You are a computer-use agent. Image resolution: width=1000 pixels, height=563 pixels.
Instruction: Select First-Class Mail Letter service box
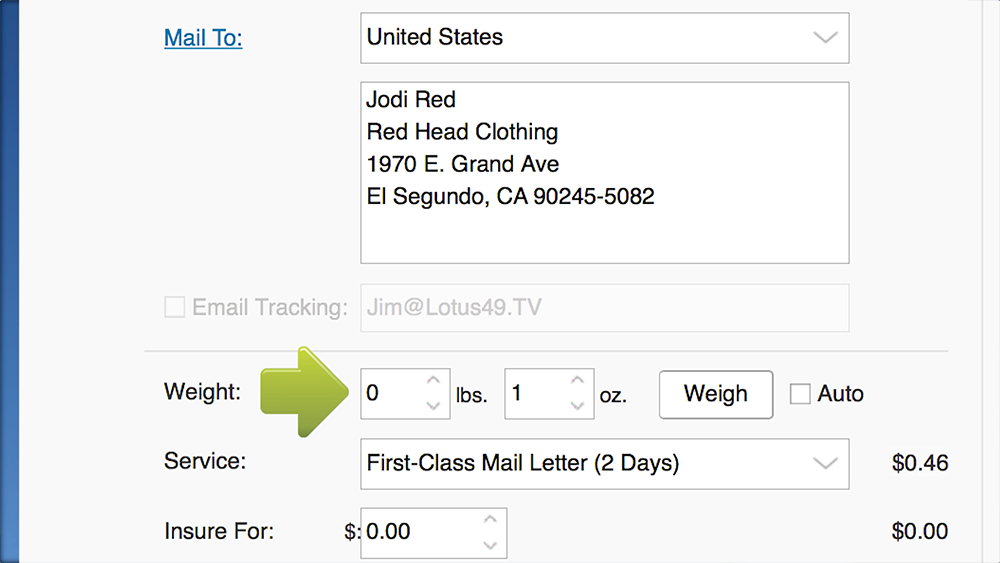(x=605, y=464)
